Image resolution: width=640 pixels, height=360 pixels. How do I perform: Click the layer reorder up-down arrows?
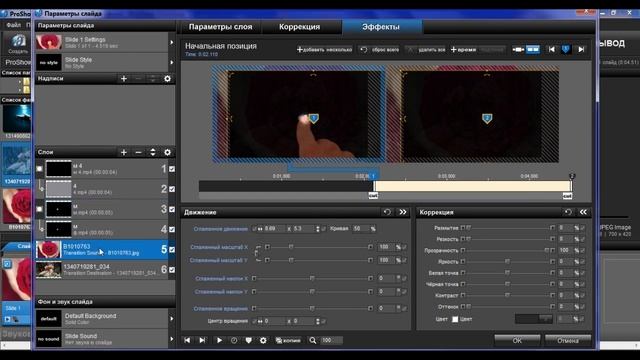(153, 152)
